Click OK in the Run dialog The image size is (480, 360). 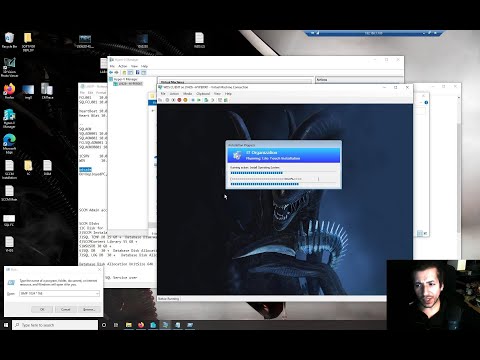point(42,309)
